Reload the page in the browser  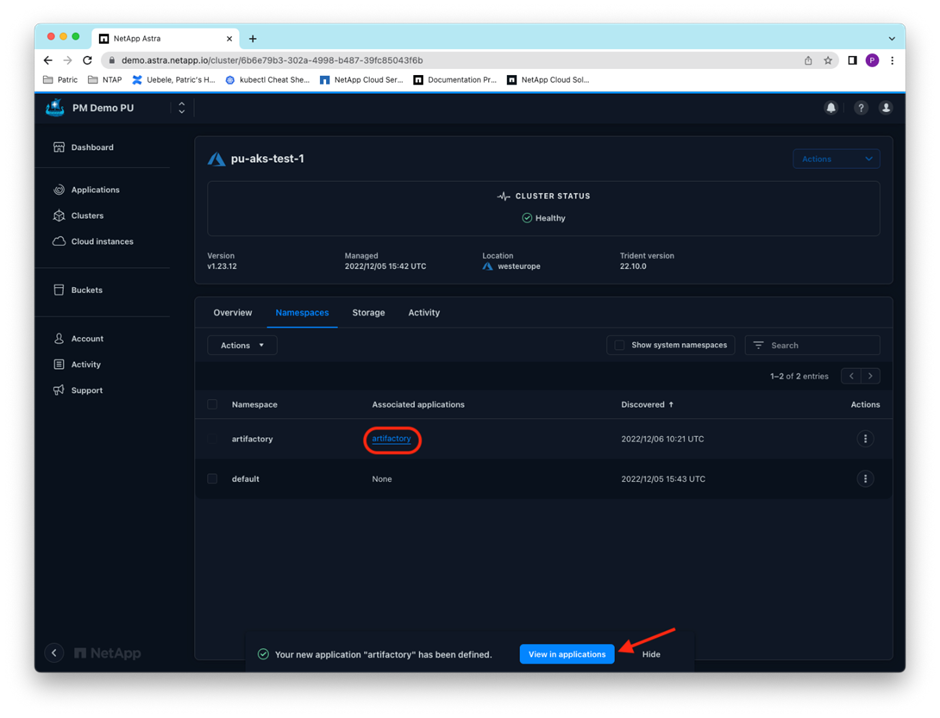tap(88, 61)
